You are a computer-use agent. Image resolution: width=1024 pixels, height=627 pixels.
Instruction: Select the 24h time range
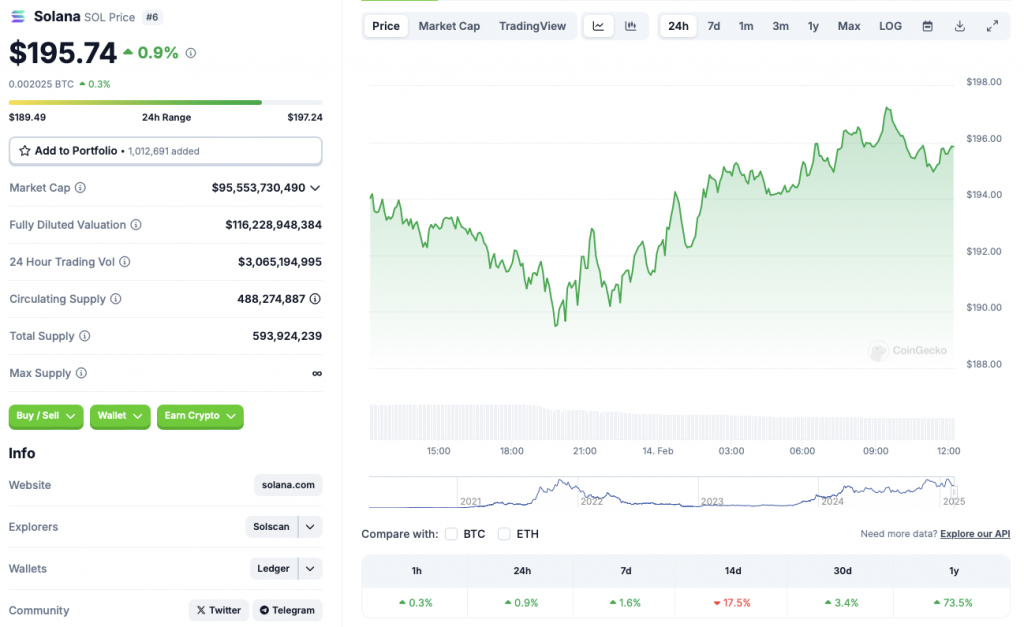(x=679, y=26)
